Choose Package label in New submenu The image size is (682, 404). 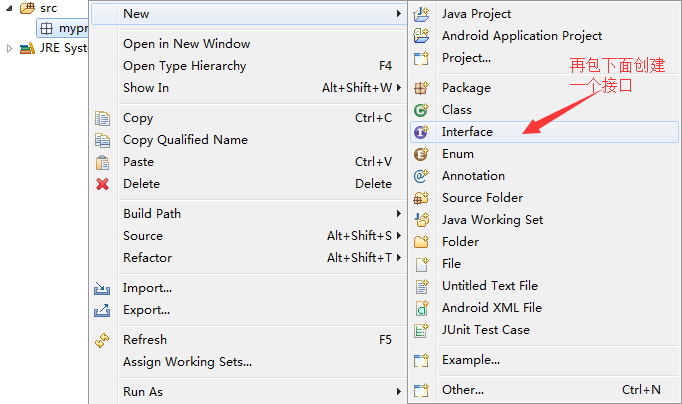466,88
